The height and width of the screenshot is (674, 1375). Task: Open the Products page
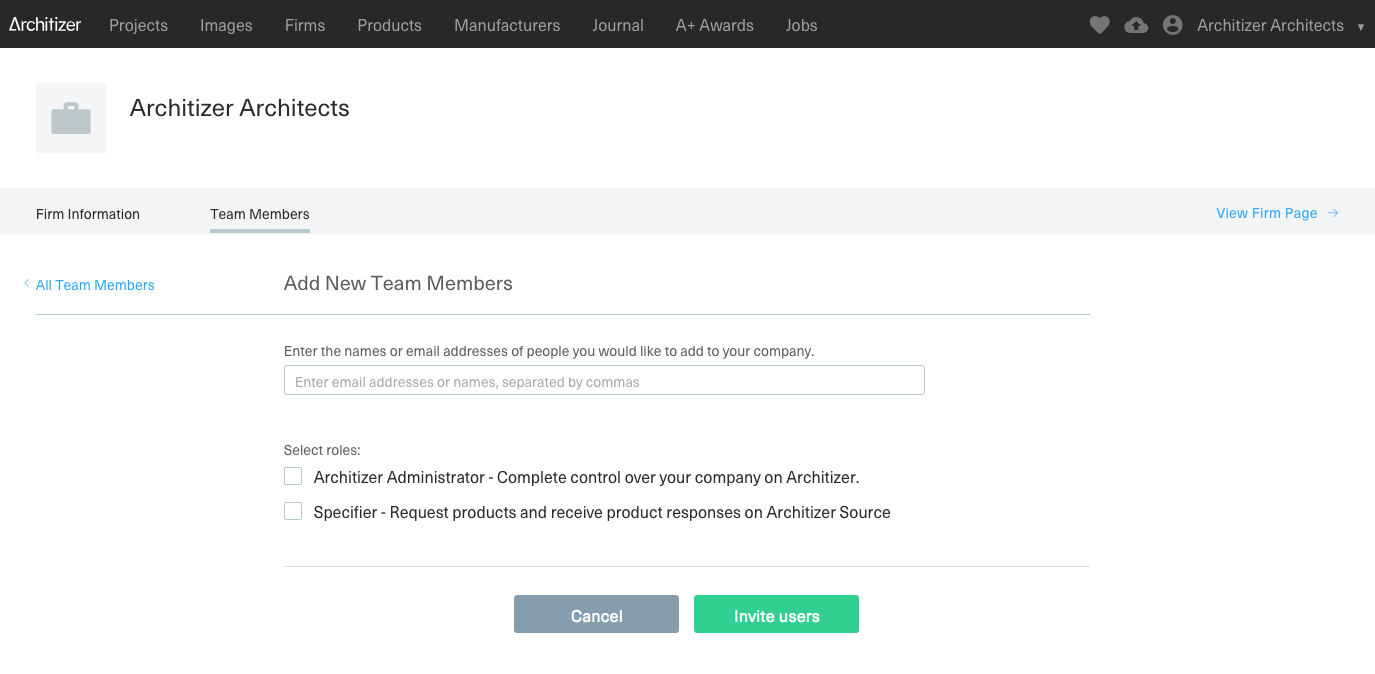click(389, 25)
